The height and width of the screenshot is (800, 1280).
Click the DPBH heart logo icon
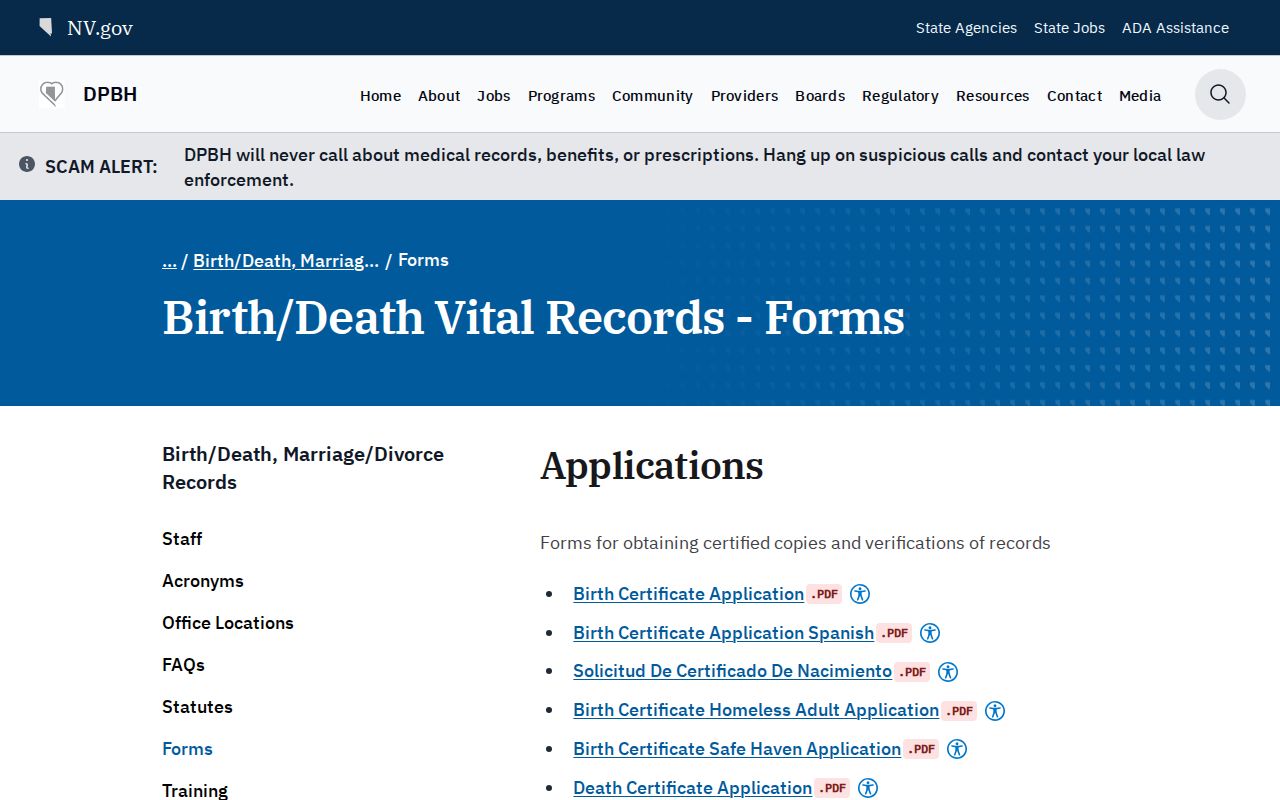pyautogui.click(x=52, y=95)
